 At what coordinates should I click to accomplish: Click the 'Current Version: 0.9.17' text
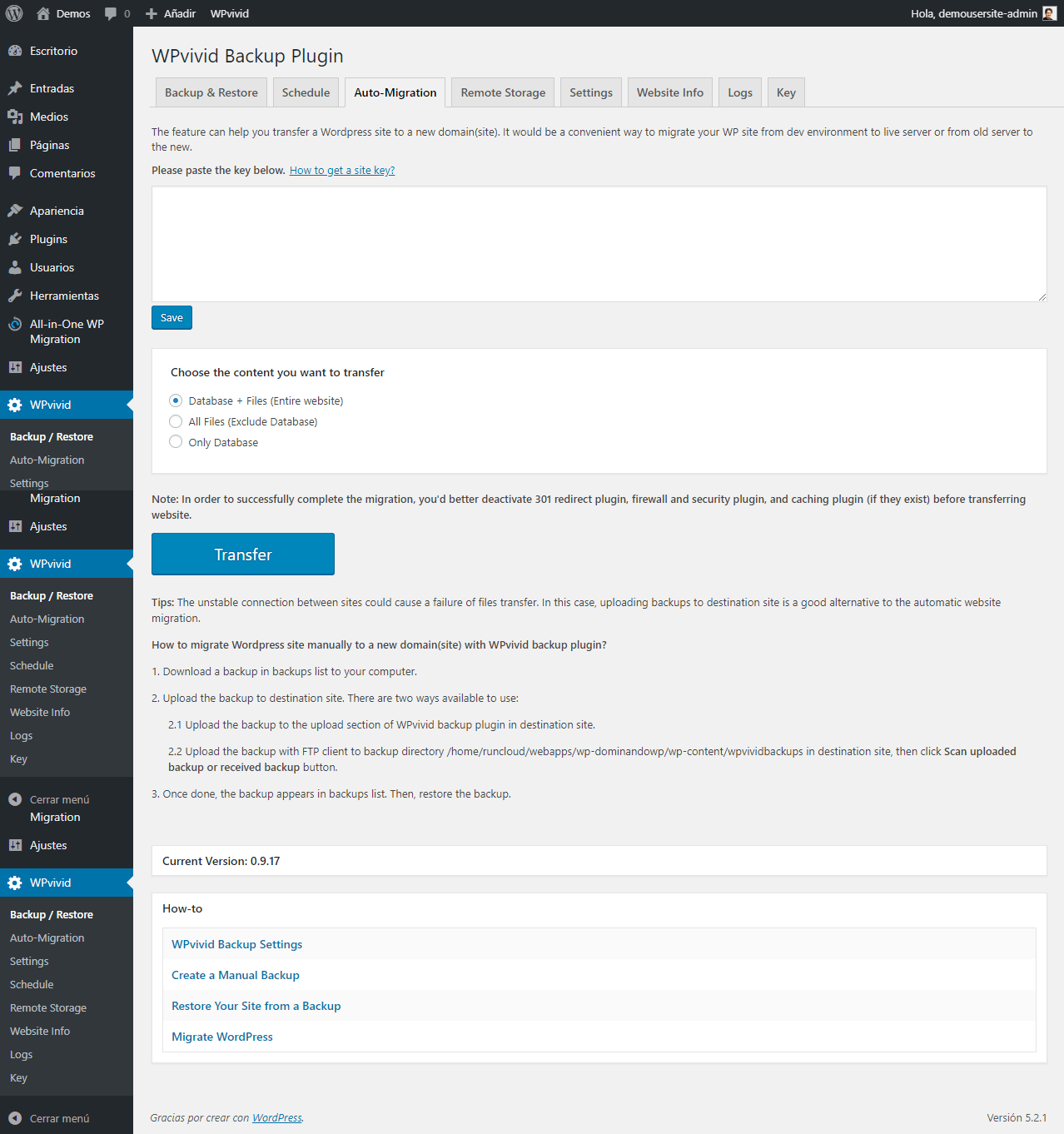pyautogui.click(x=221, y=861)
